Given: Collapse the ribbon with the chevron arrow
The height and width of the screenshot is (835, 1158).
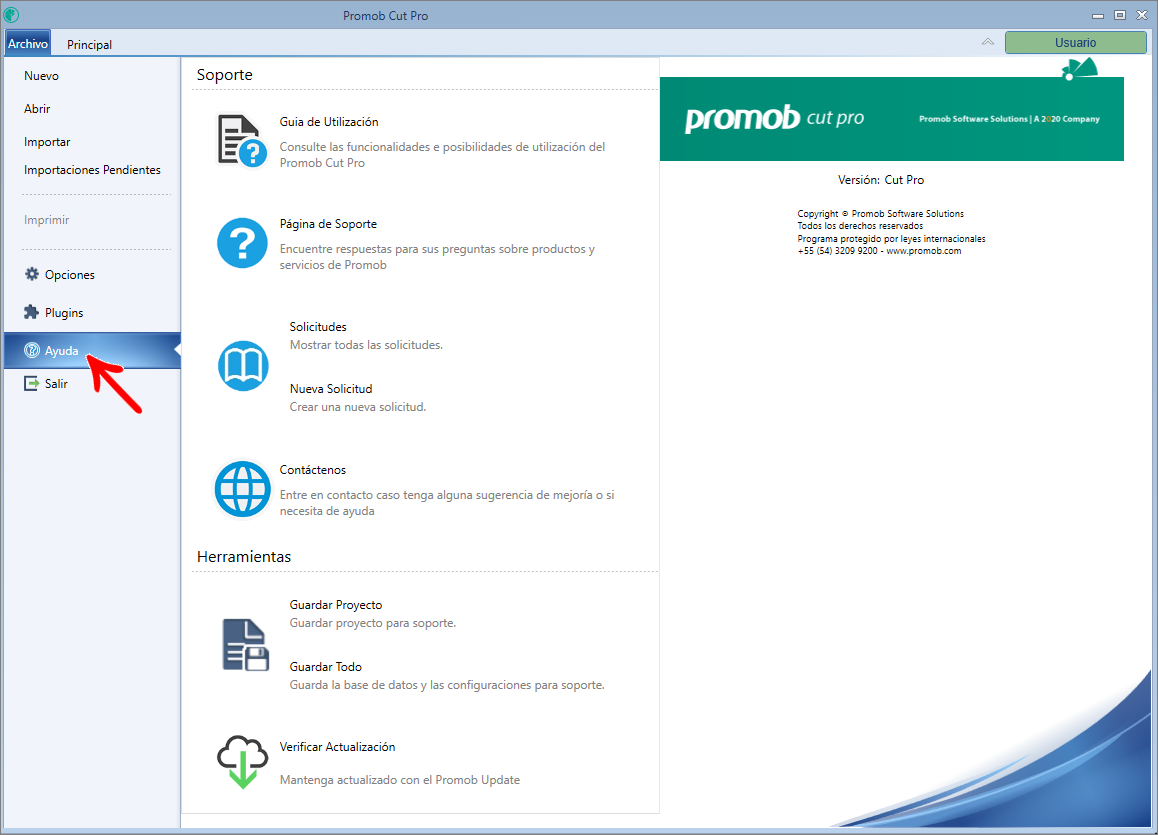Looking at the screenshot, I should tap(987, 42).
